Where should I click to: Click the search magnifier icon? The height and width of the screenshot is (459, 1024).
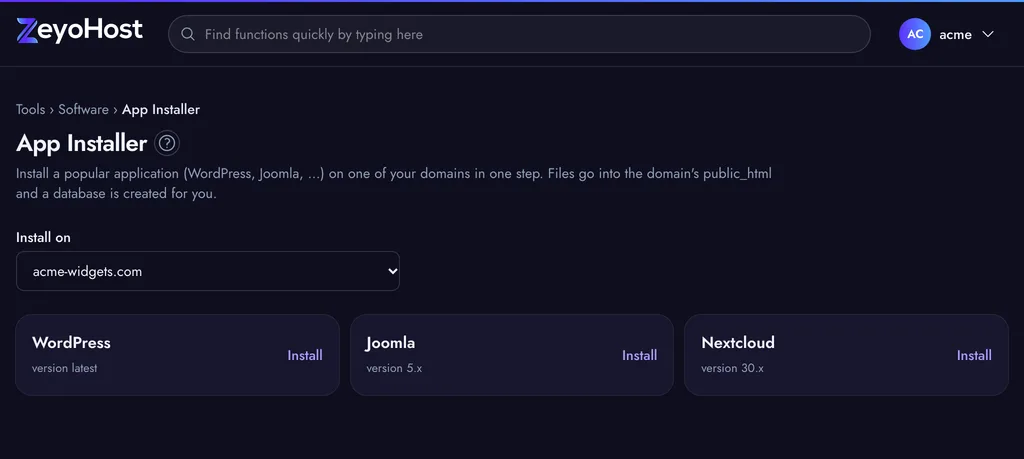click(x=188, y=35)
